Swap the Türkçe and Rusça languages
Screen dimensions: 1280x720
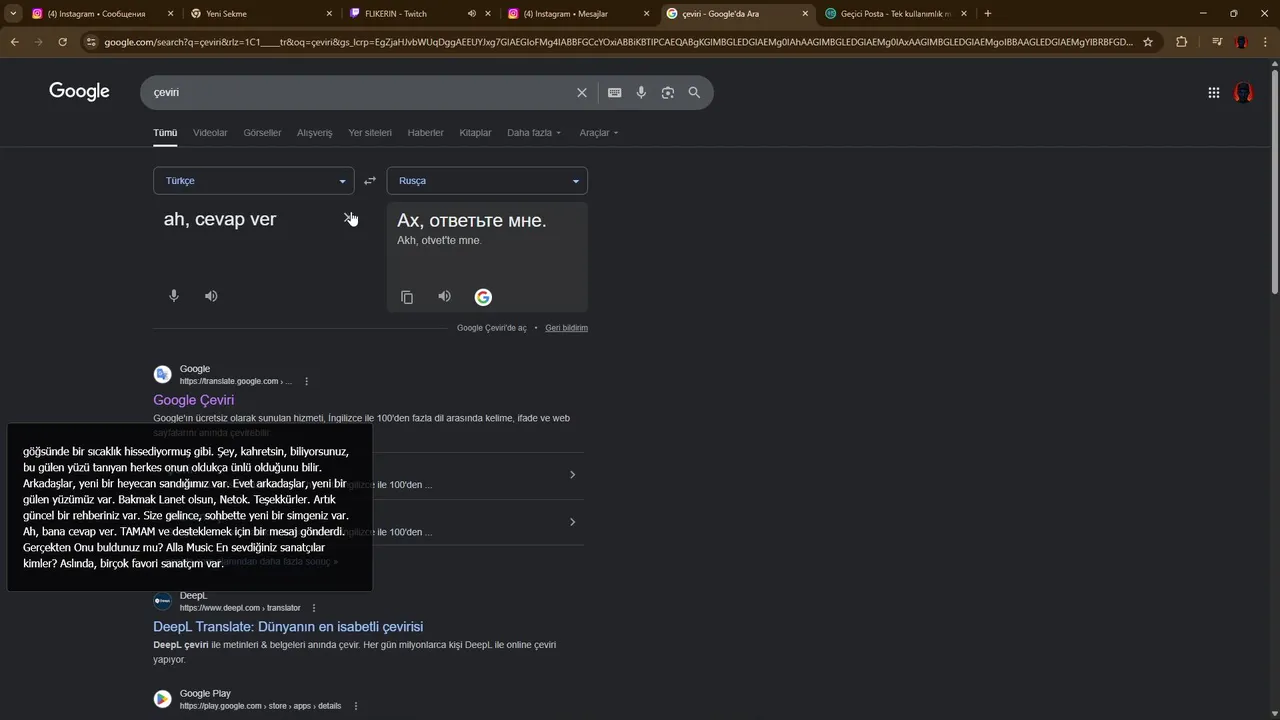click(370, 181)
